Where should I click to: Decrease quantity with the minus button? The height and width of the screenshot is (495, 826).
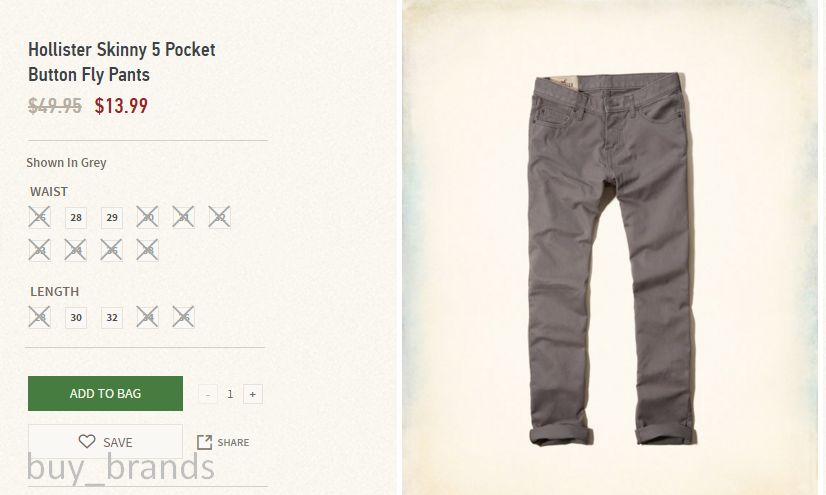point(208,394)
